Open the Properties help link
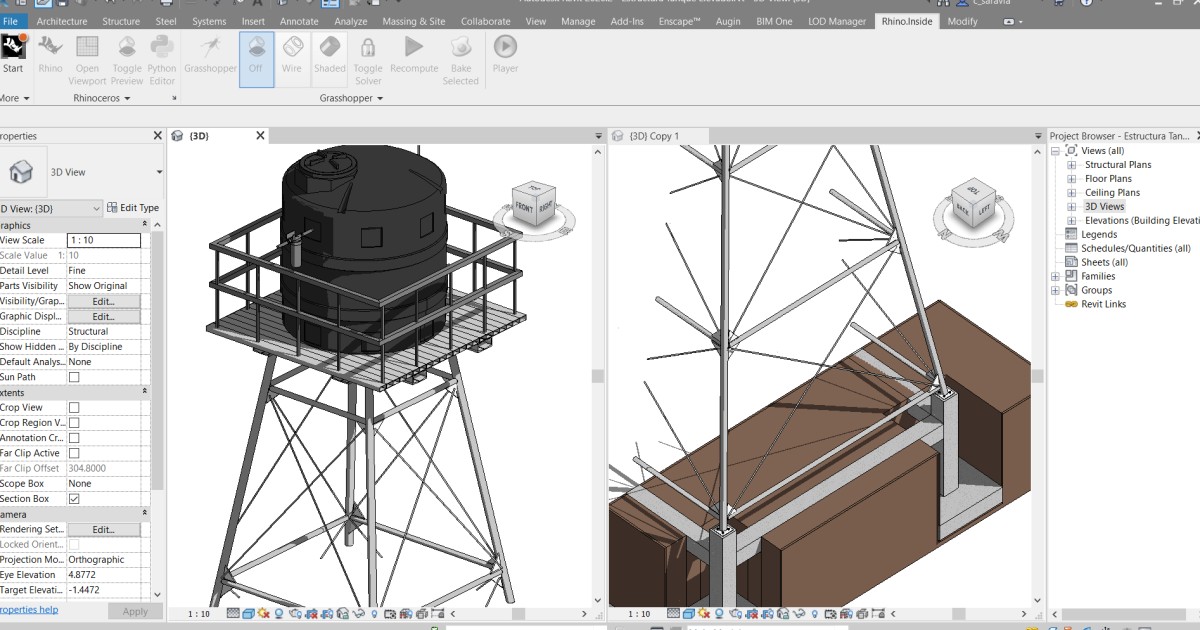This screenshot has height=630, width=1200. 28,610
